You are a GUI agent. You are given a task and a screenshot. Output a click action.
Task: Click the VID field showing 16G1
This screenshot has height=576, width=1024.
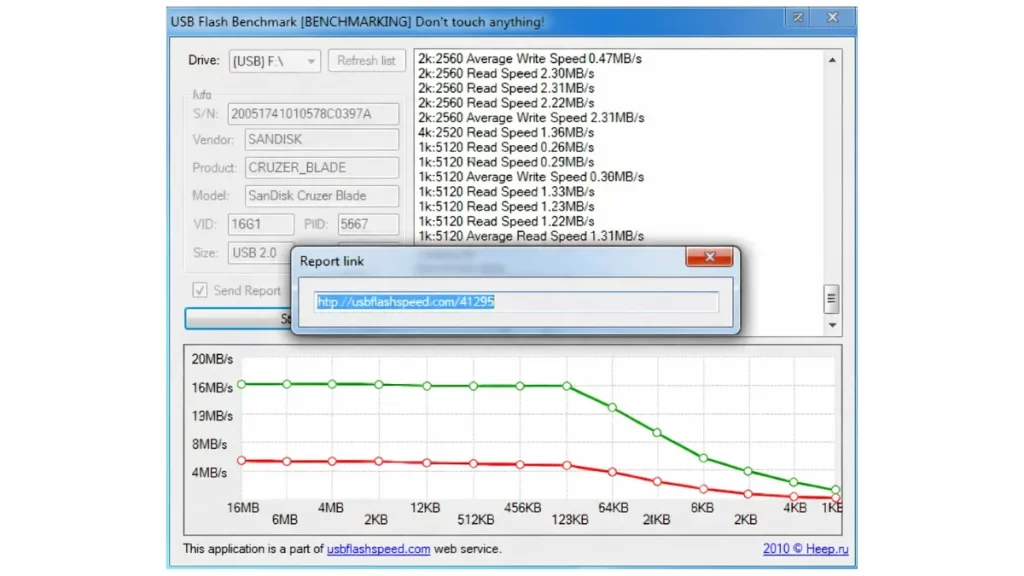point(260,224)
